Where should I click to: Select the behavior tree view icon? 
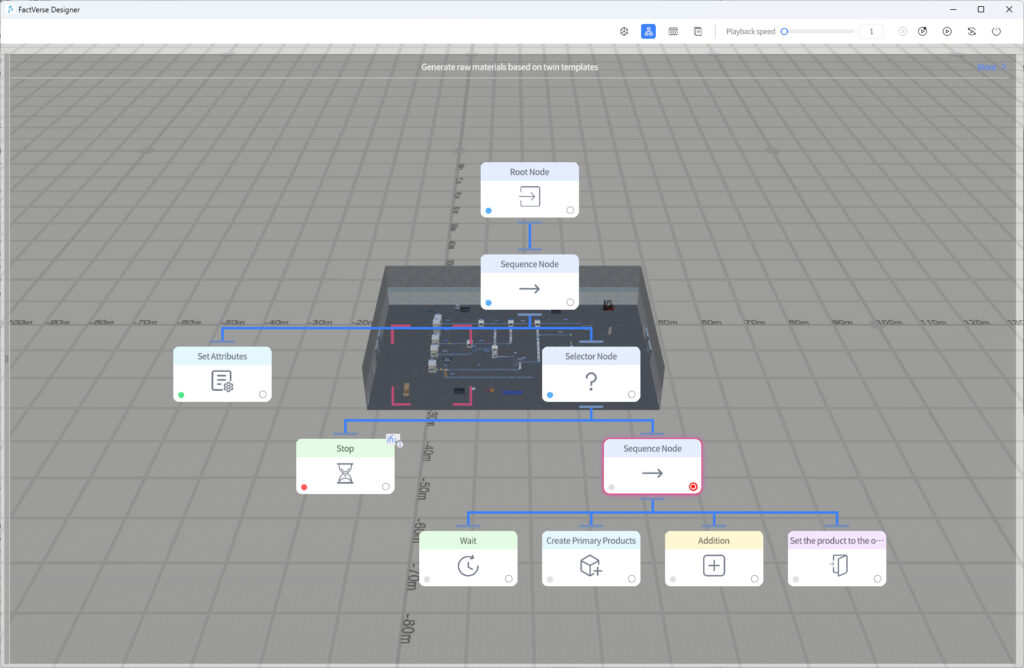click(648, 31)
